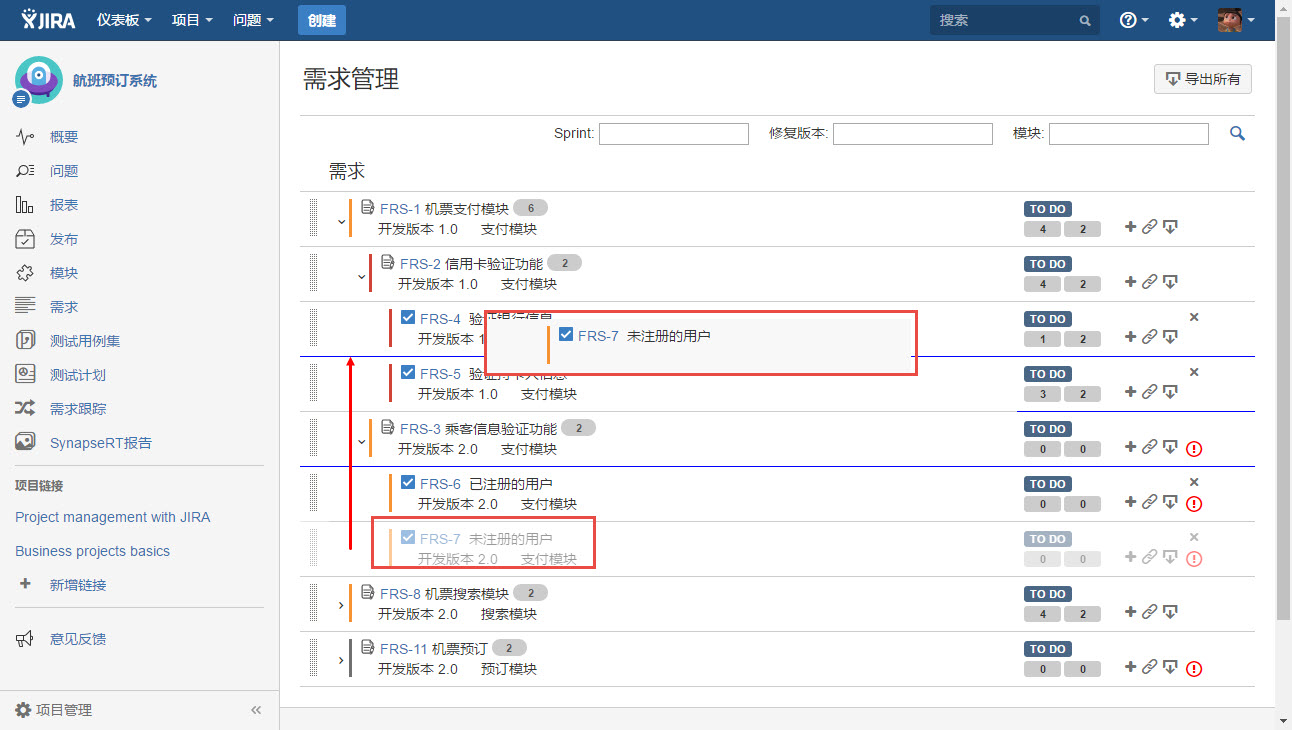The image size is (1292, 730).
Task: Click the checkbox icon of the dragged FRS-7 card
Action: 565,335
